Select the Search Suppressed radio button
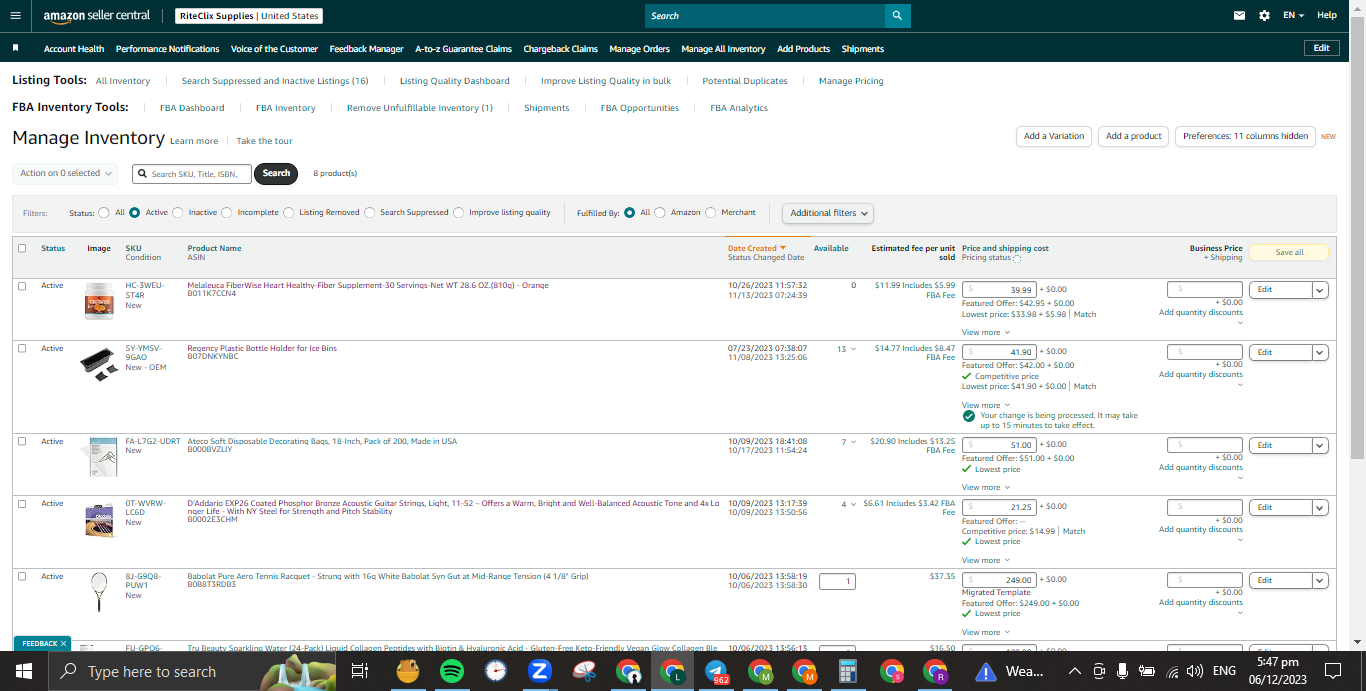This screenshot has height=691, width=1366. pyautogui.click(x=370, y=213)
